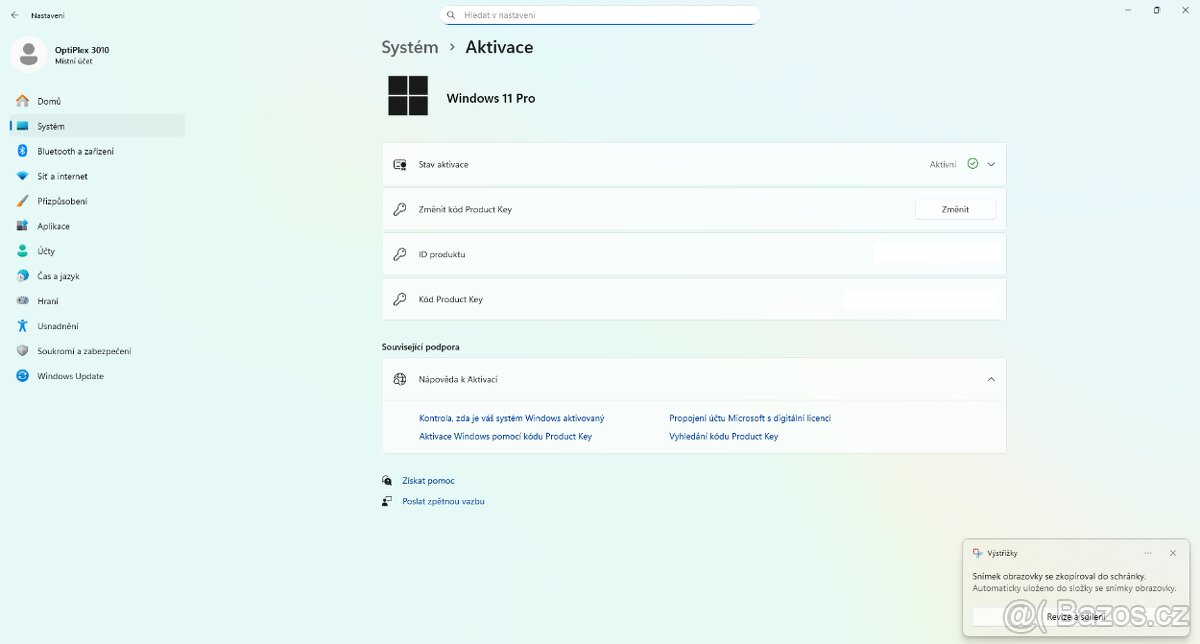Click the Hraní gamepad icon
The width and height of the screenshot is (1200, 644).
pyautogui.click(x=22, y=301)
